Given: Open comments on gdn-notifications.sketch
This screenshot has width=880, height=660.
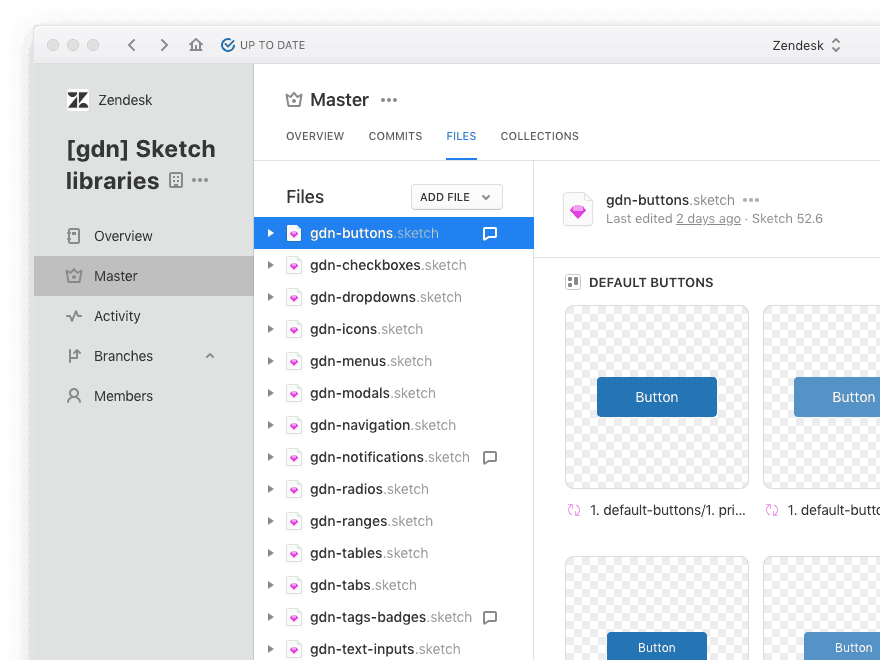Looking at the screenshot, I should pyautogui.click(x=489, y=456).
